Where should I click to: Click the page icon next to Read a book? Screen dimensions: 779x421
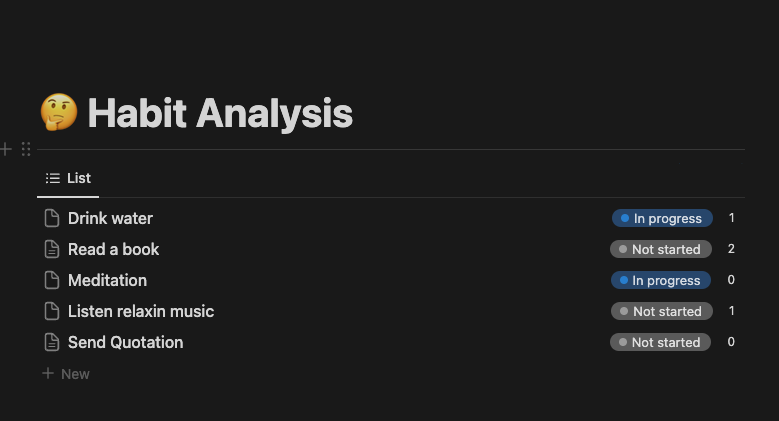pyautogui.click(x=52, y=249)
